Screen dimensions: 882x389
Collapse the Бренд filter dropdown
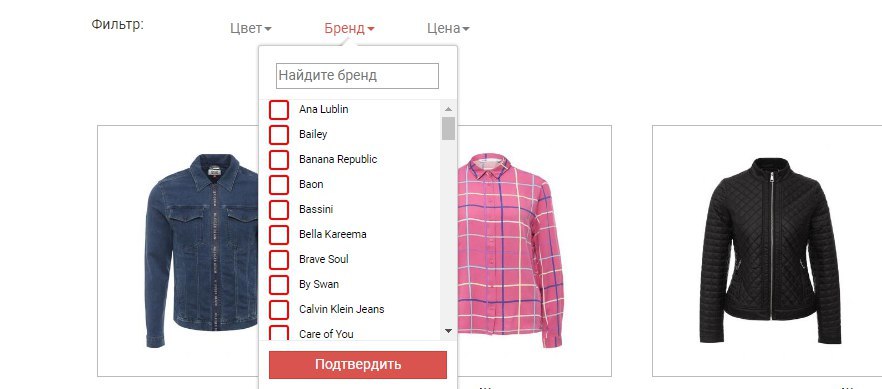[x=349, y=28]
